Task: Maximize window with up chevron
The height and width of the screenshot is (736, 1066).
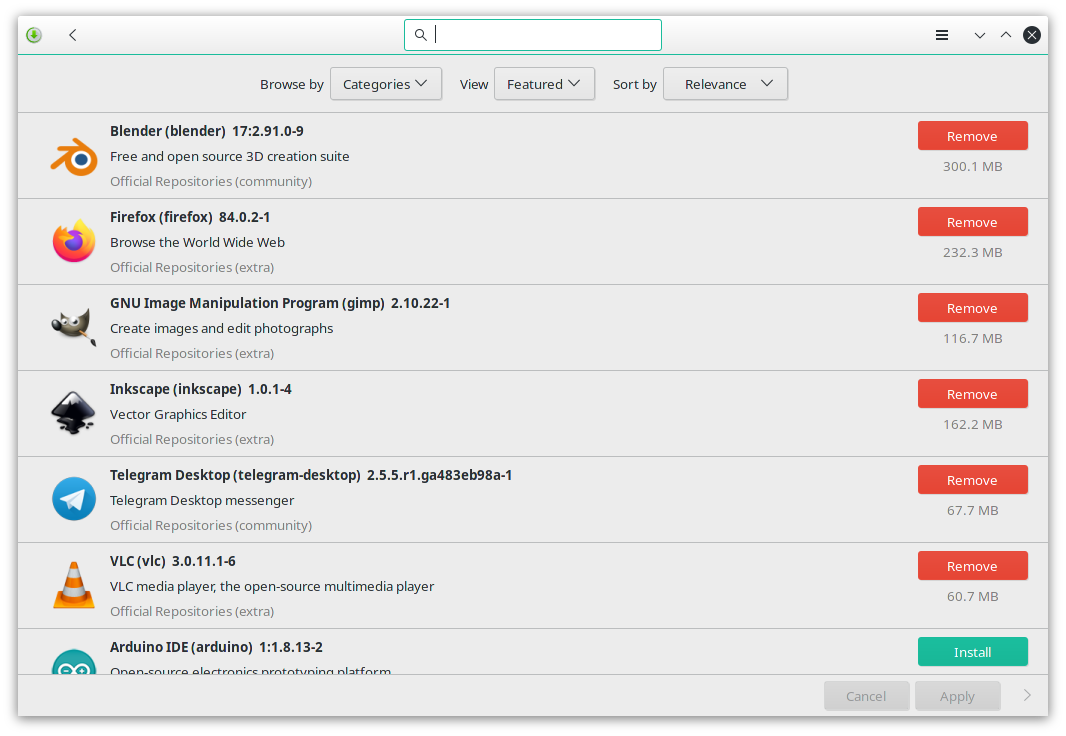Action: pyautogui.click(x=1005, y=35)
